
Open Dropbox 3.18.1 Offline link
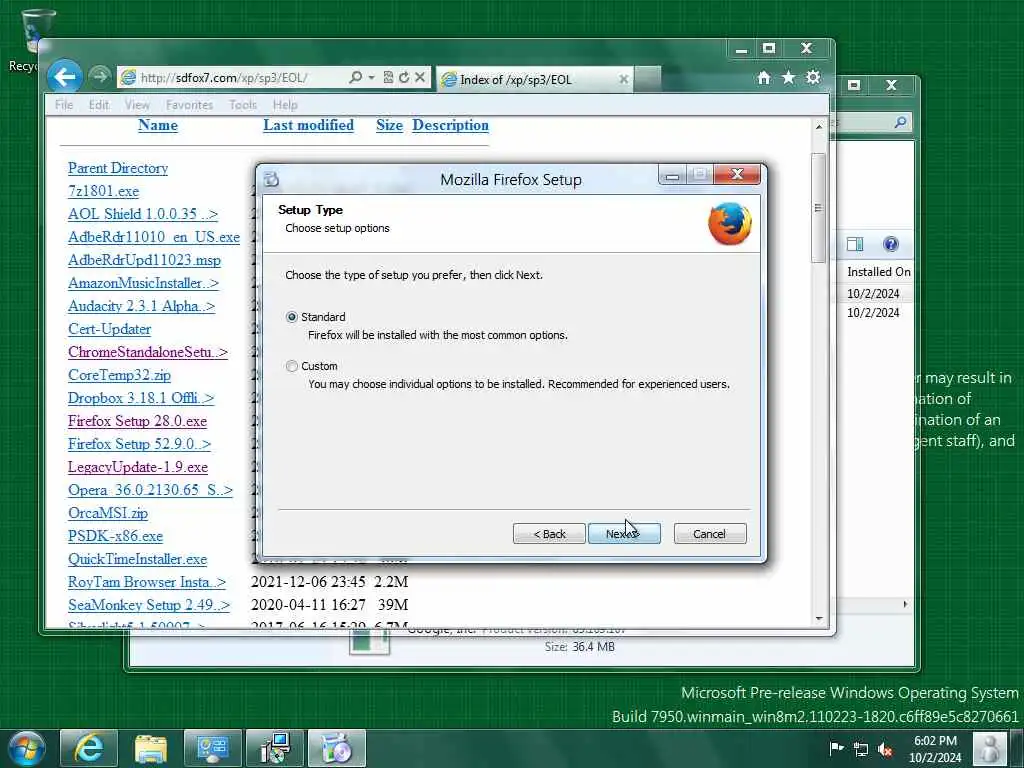141,398
